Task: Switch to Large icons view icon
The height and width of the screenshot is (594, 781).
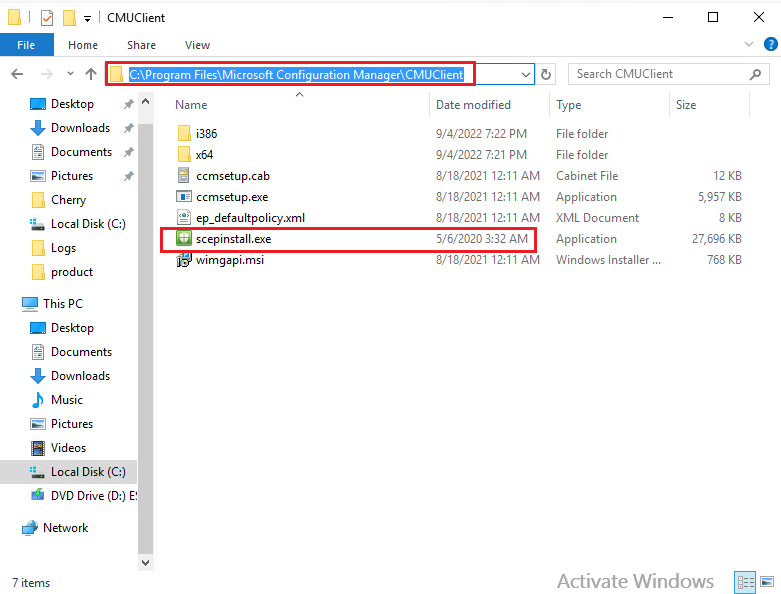Action: click(767, 582)
